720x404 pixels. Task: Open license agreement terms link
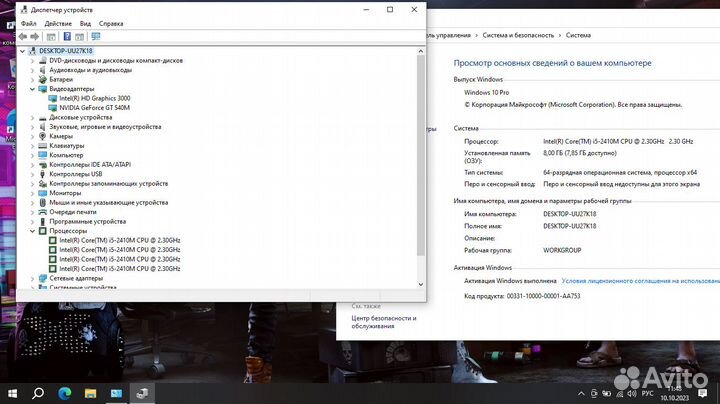(x=641, y=281)
